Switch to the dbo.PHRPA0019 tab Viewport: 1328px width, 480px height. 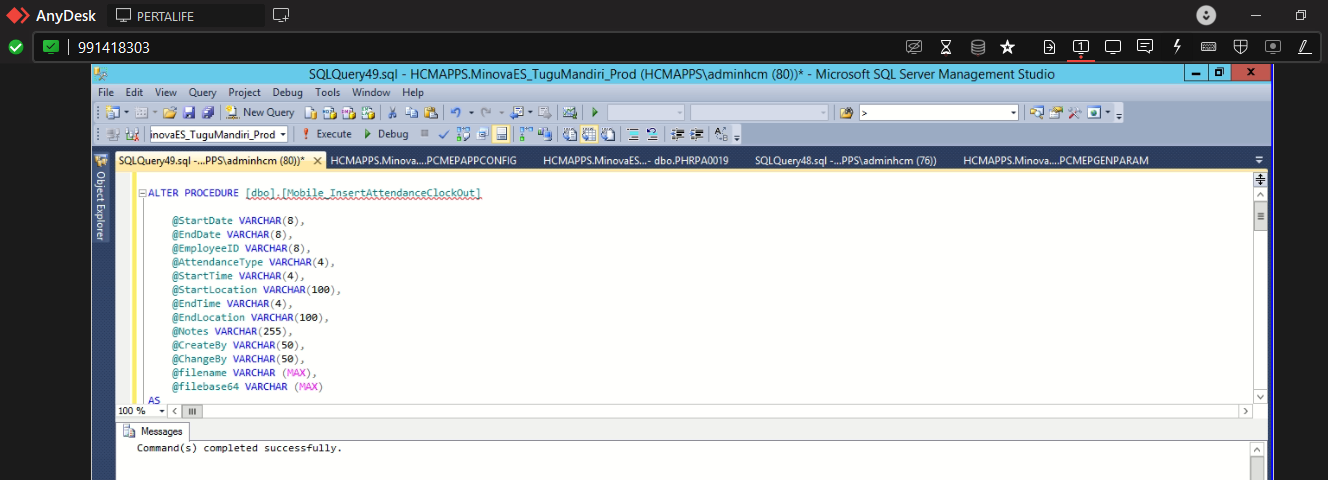pos(635,160)
